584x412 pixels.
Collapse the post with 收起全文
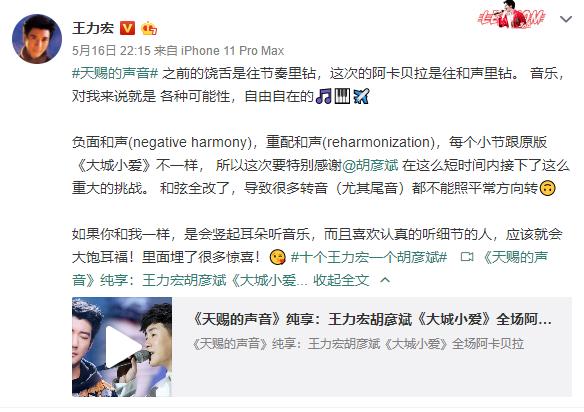(x=341, y=280)
